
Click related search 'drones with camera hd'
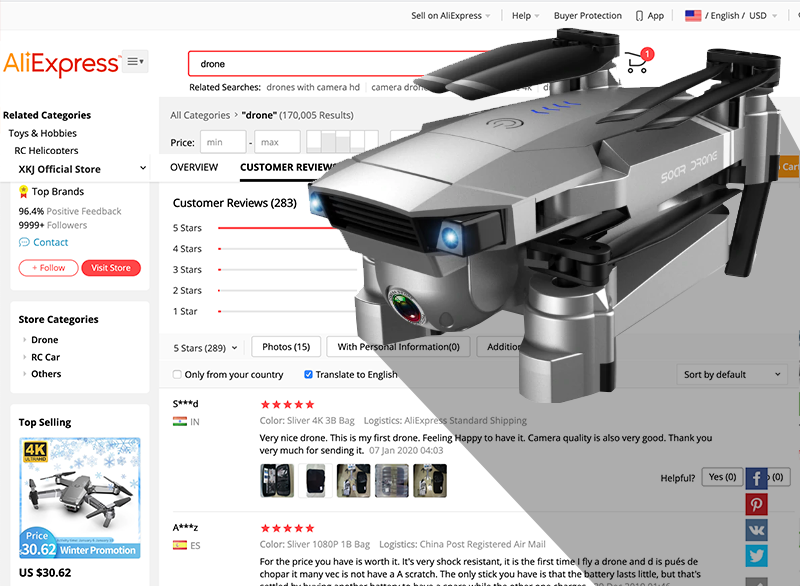coord(313,87)
